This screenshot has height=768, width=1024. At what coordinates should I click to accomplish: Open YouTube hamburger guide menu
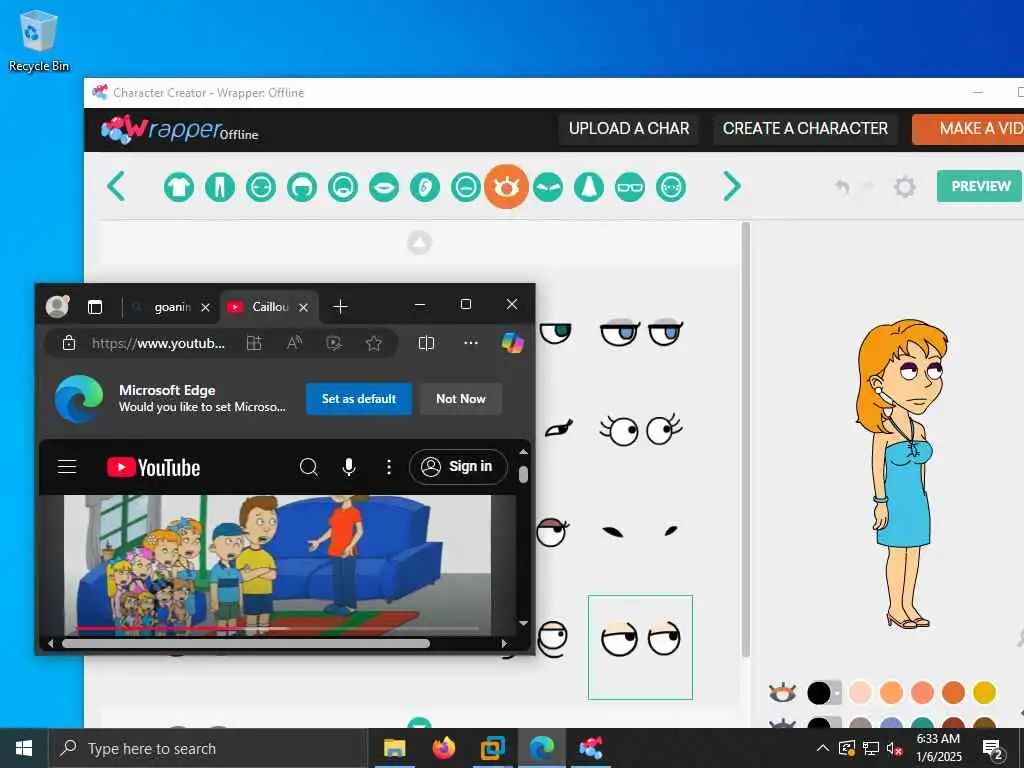point(67,467)
